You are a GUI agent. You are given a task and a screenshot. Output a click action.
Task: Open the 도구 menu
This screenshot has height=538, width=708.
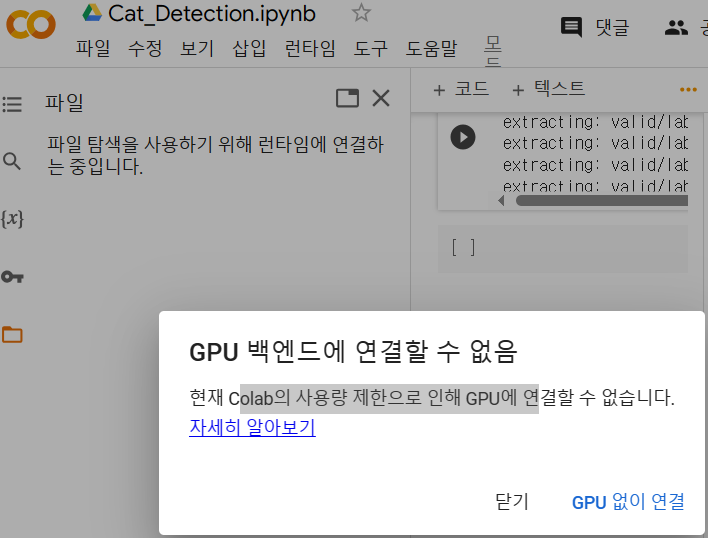[x=370, y=48]
